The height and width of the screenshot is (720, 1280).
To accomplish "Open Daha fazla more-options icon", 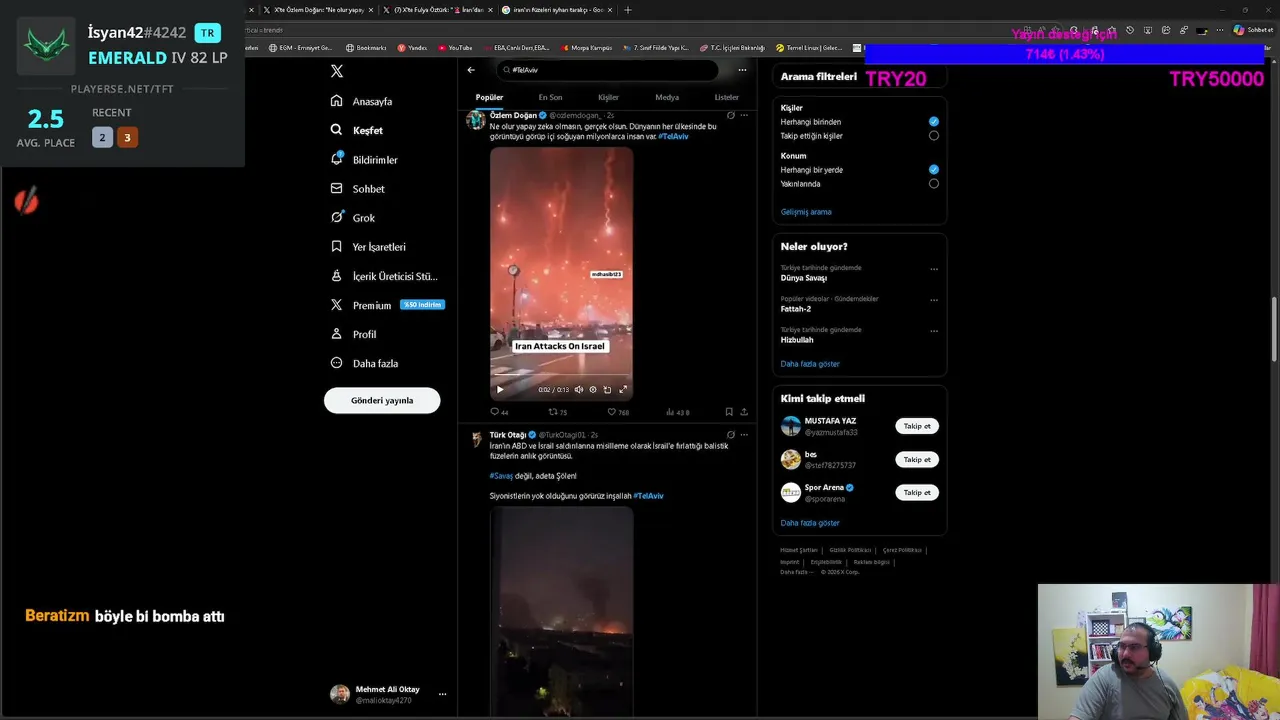I will [337, 363].
